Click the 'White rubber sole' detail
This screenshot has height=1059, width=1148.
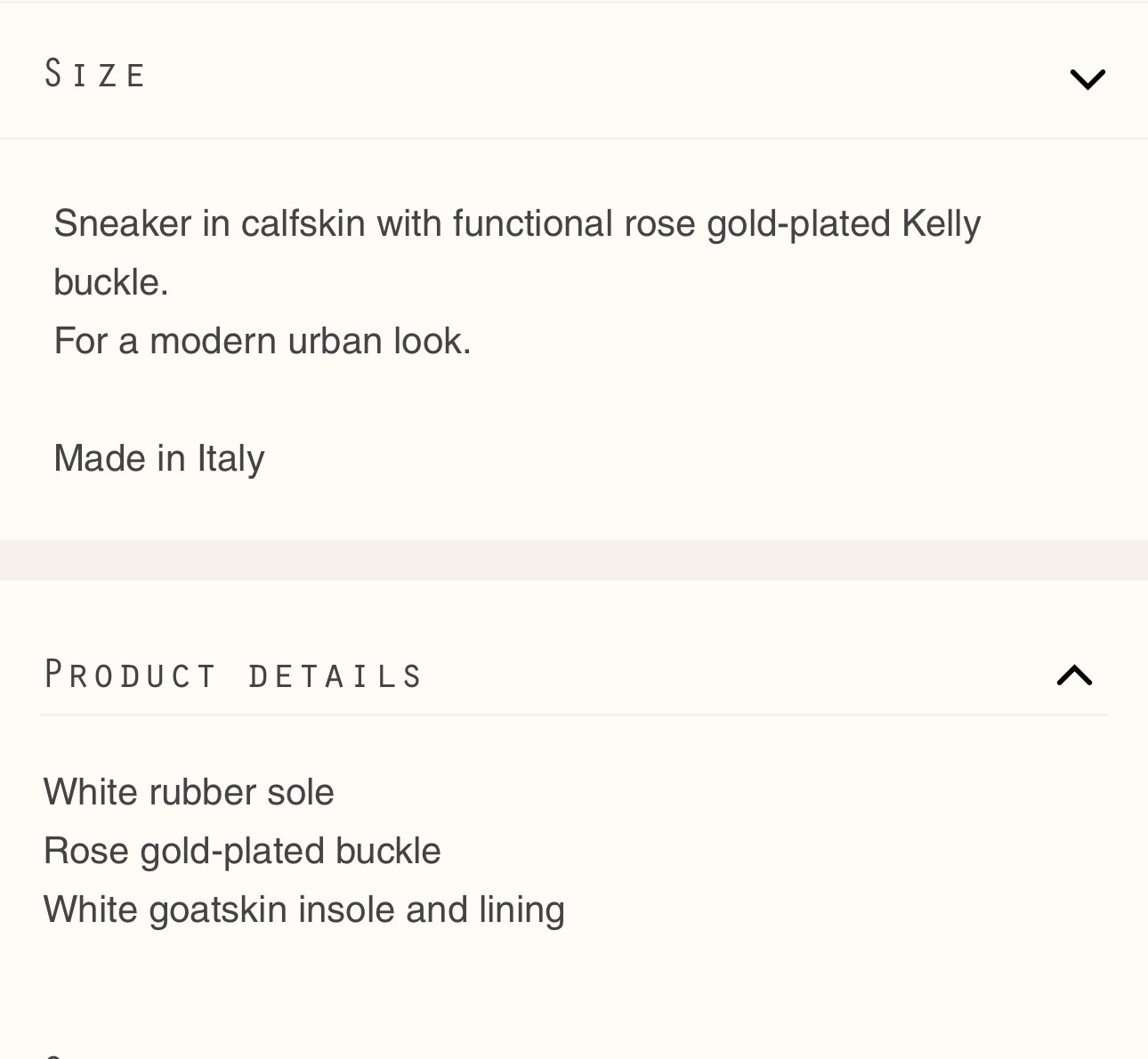click(189, 792)
